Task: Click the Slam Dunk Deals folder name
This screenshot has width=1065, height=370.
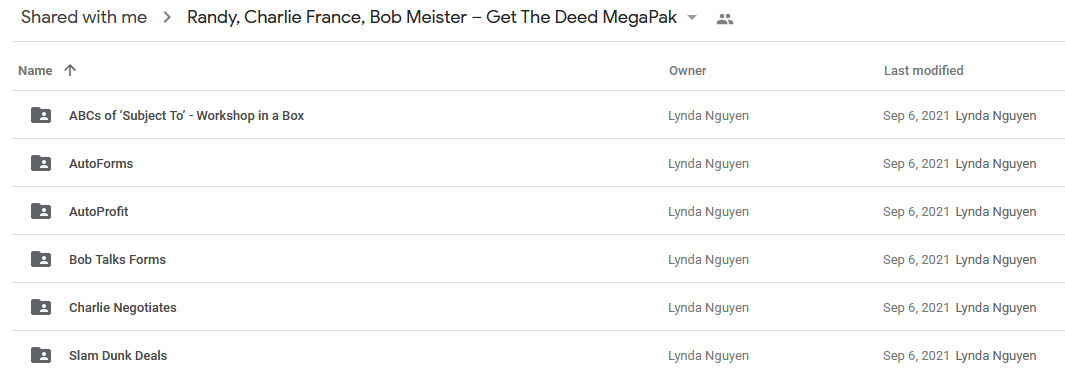Action: [x=118, y=356]
